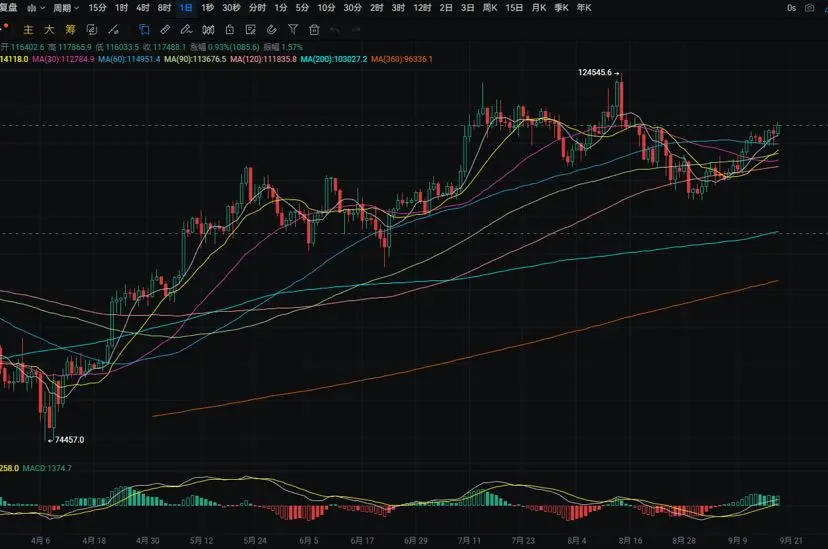Image resolution: width=828 pixels, height=549 pixels.
Task: Switch to the 15分 timeframe
Action: click(97, 8)
